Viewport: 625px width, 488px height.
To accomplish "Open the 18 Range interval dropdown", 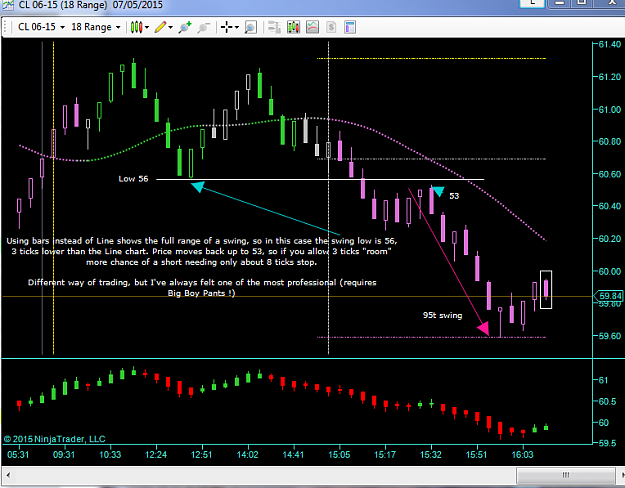I will pos(96,27).
